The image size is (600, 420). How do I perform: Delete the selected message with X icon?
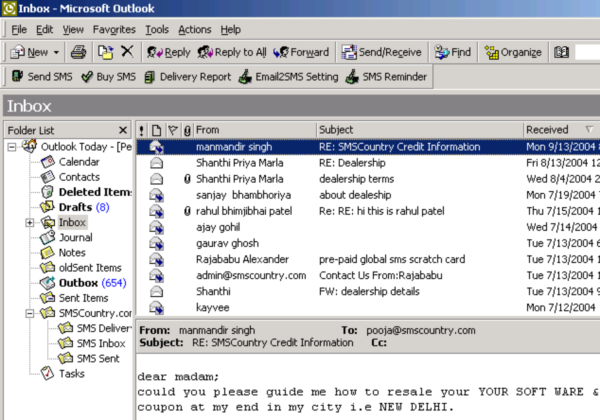[127, 52]
